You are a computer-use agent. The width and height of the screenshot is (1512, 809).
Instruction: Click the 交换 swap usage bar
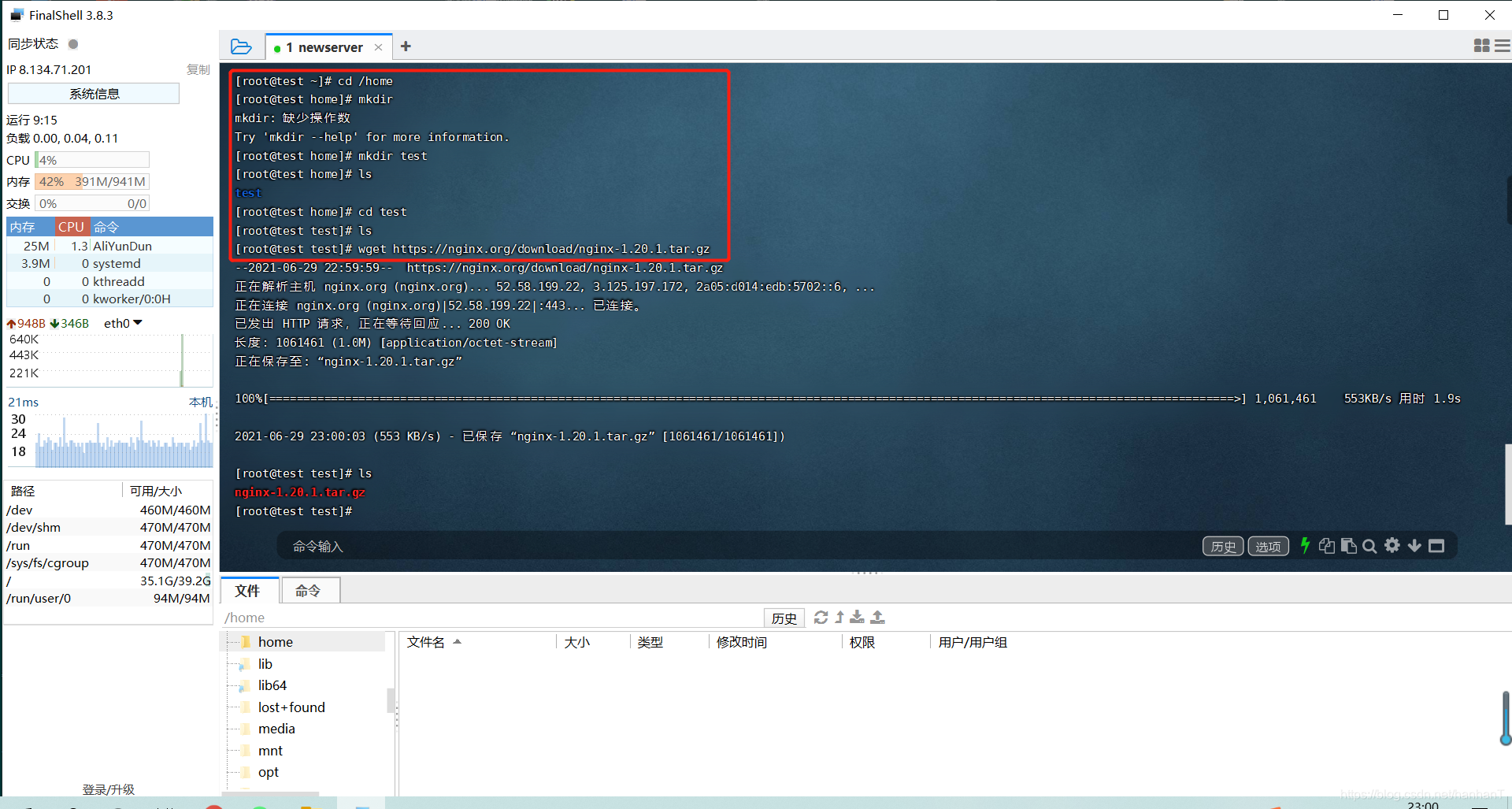(92, 203)
